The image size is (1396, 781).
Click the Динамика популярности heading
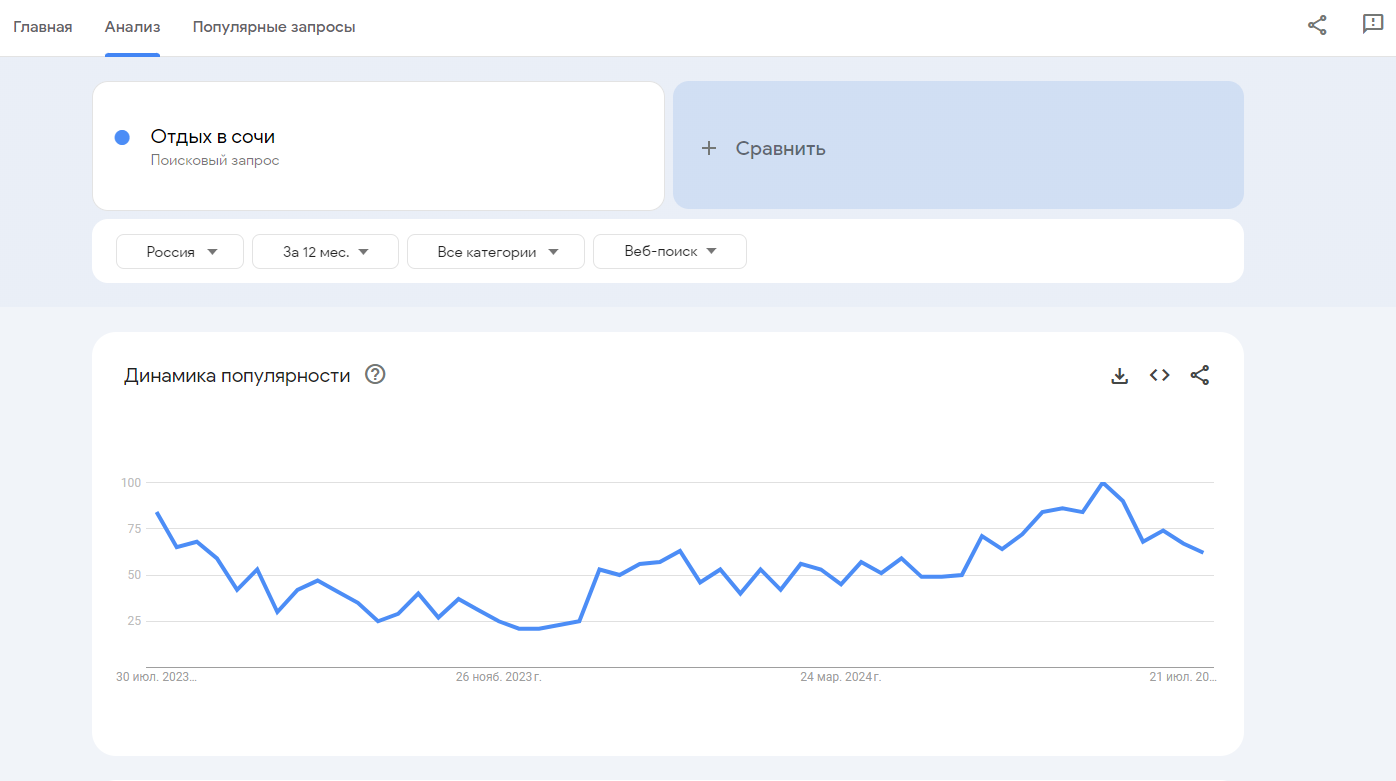(237, 376)
